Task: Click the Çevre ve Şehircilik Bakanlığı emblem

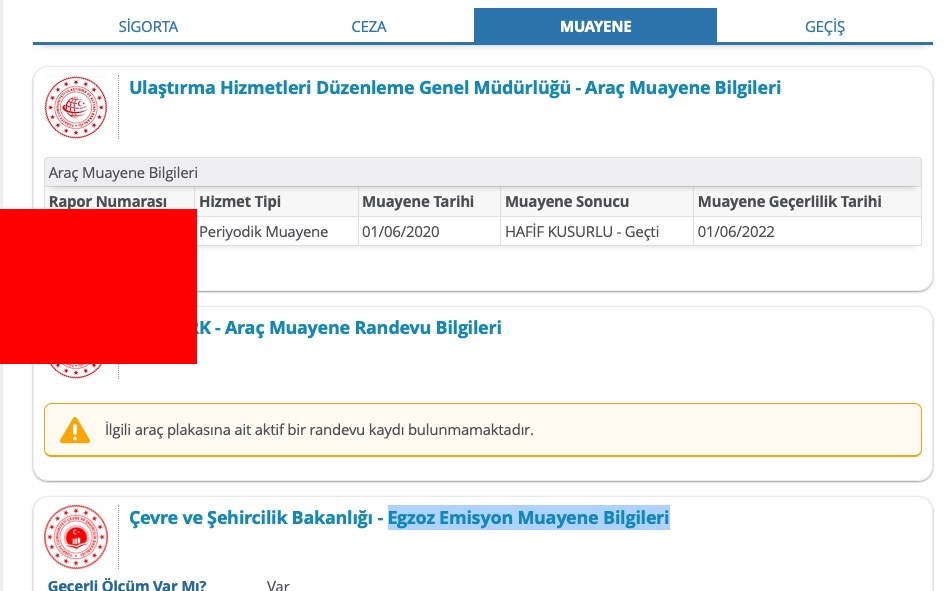Action: click(75, 537)
